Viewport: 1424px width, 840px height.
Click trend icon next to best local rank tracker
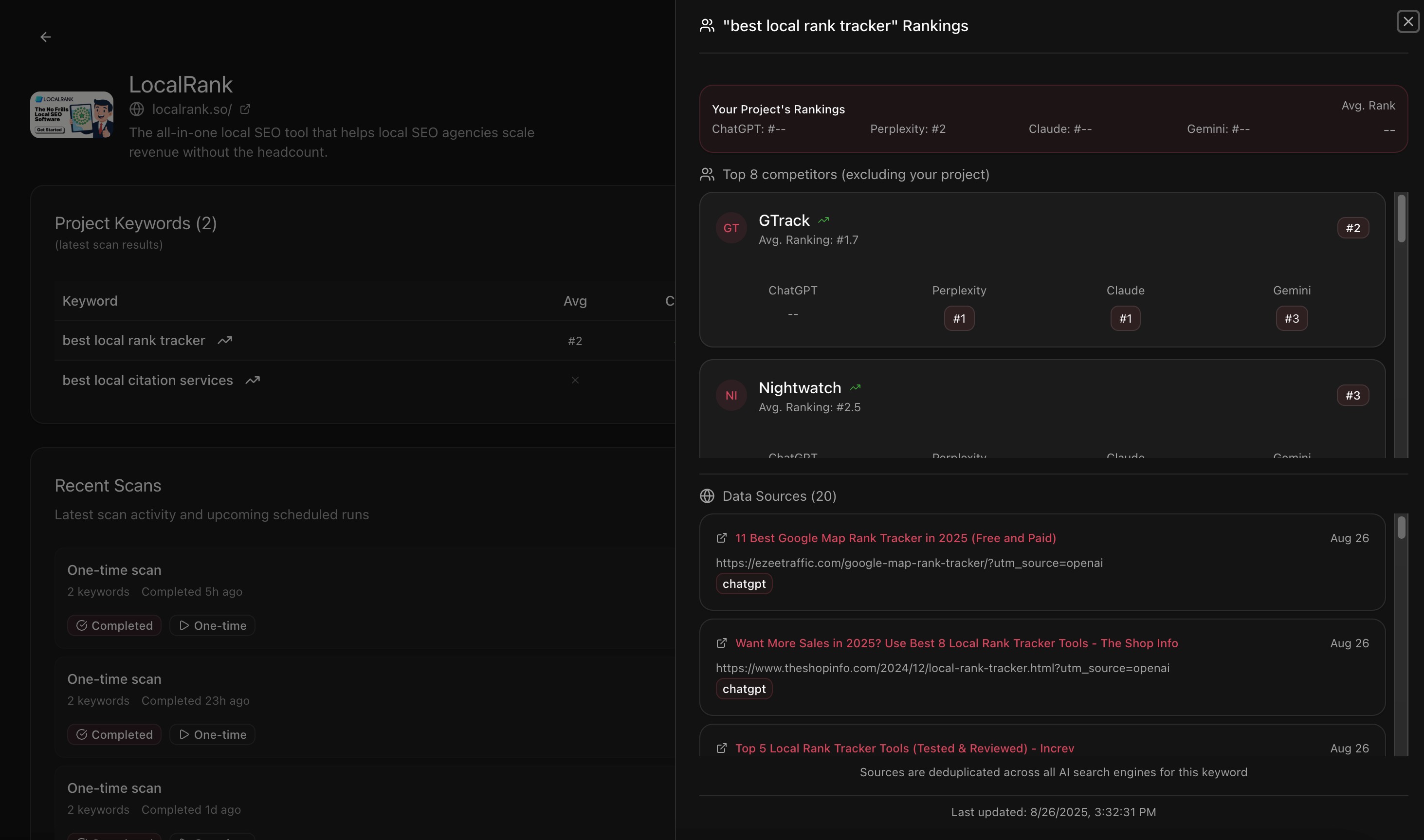click(x=225, y=340)
